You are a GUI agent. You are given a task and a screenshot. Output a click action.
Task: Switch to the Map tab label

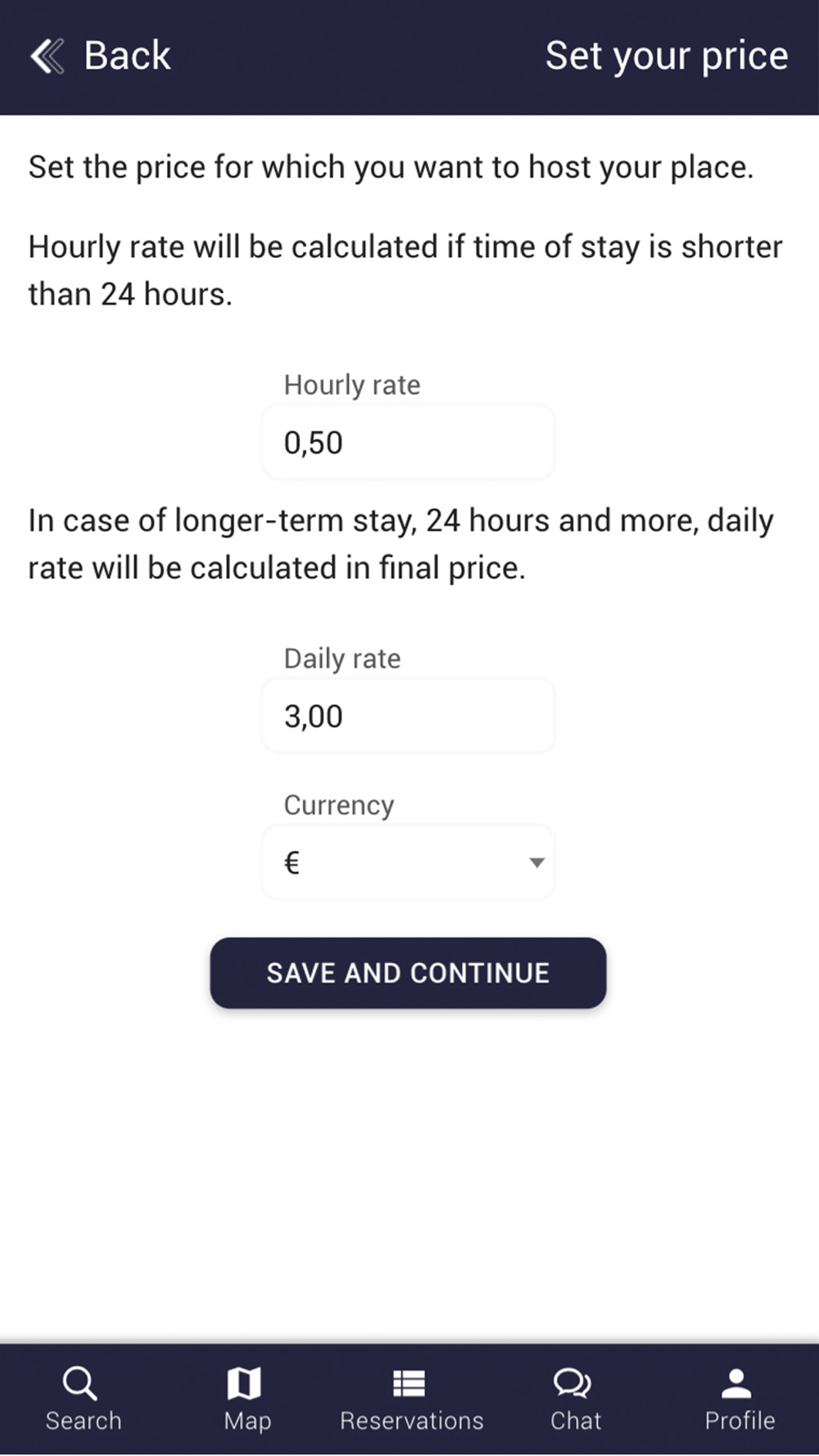point(247,1422)
